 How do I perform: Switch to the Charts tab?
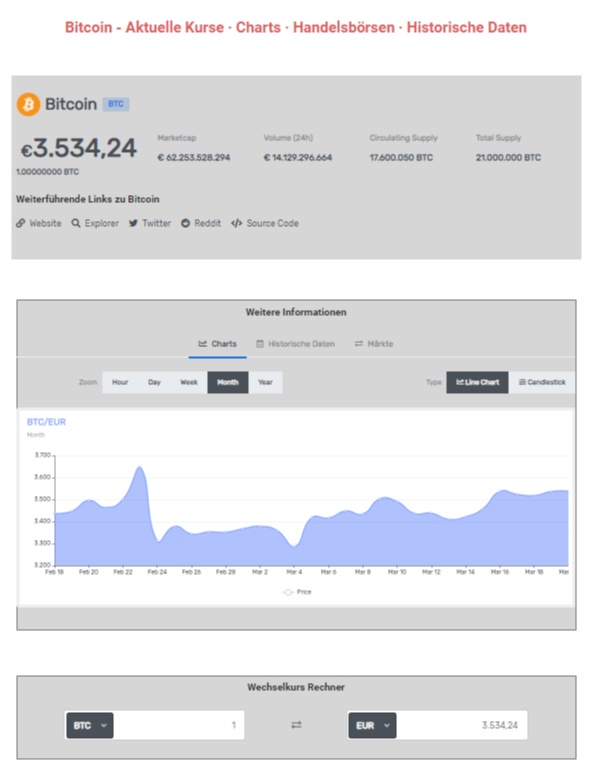[x=217, y=344]
